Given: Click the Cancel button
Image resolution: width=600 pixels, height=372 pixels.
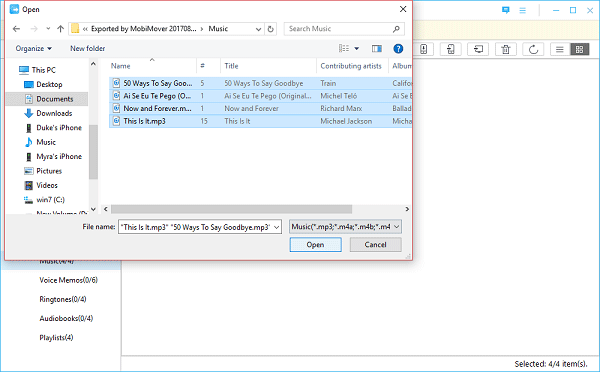Looking at the screenshot, I should (x=375, y=245).
